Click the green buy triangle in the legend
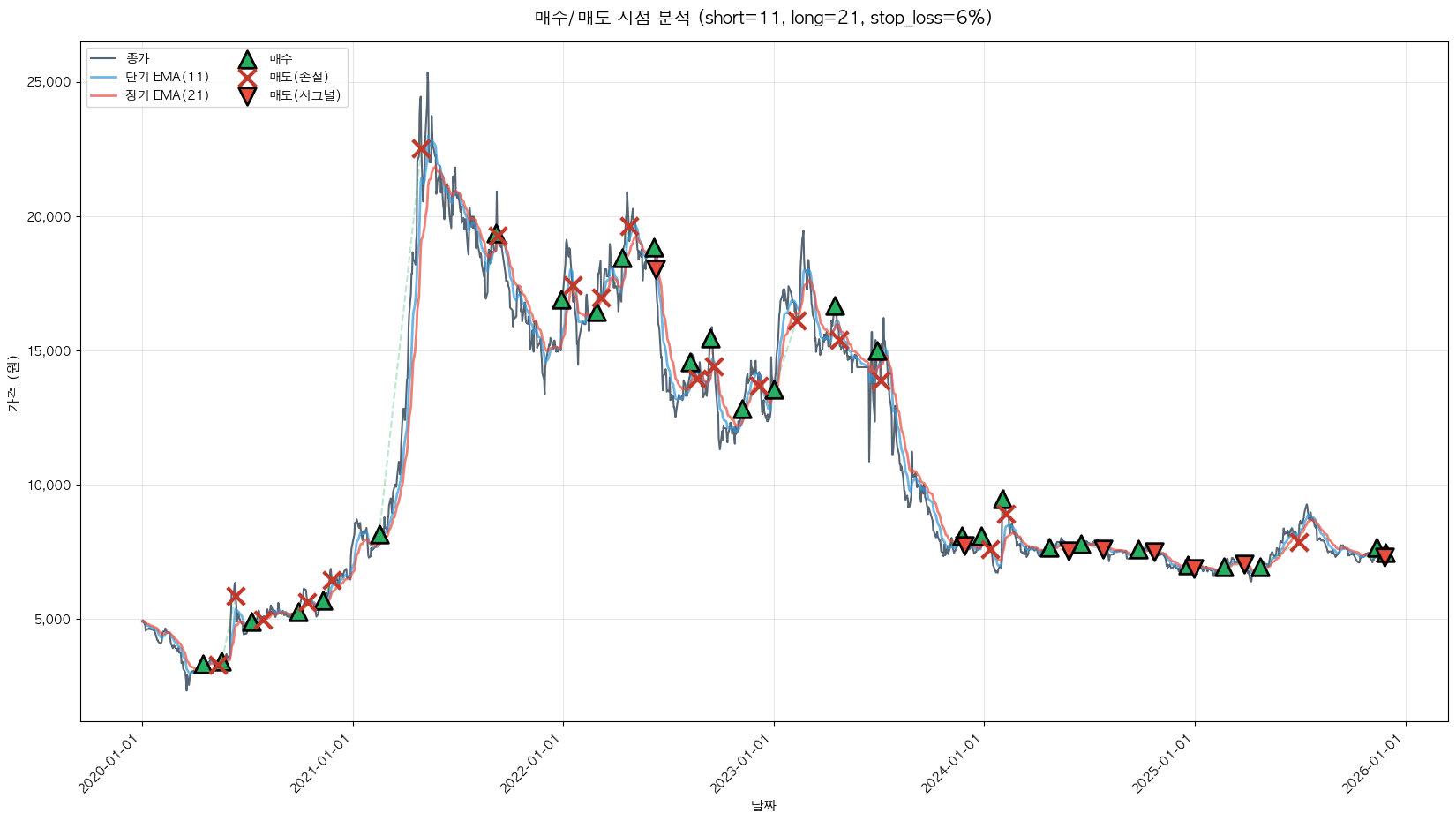 pyautogui.click(x=247, y=59)
